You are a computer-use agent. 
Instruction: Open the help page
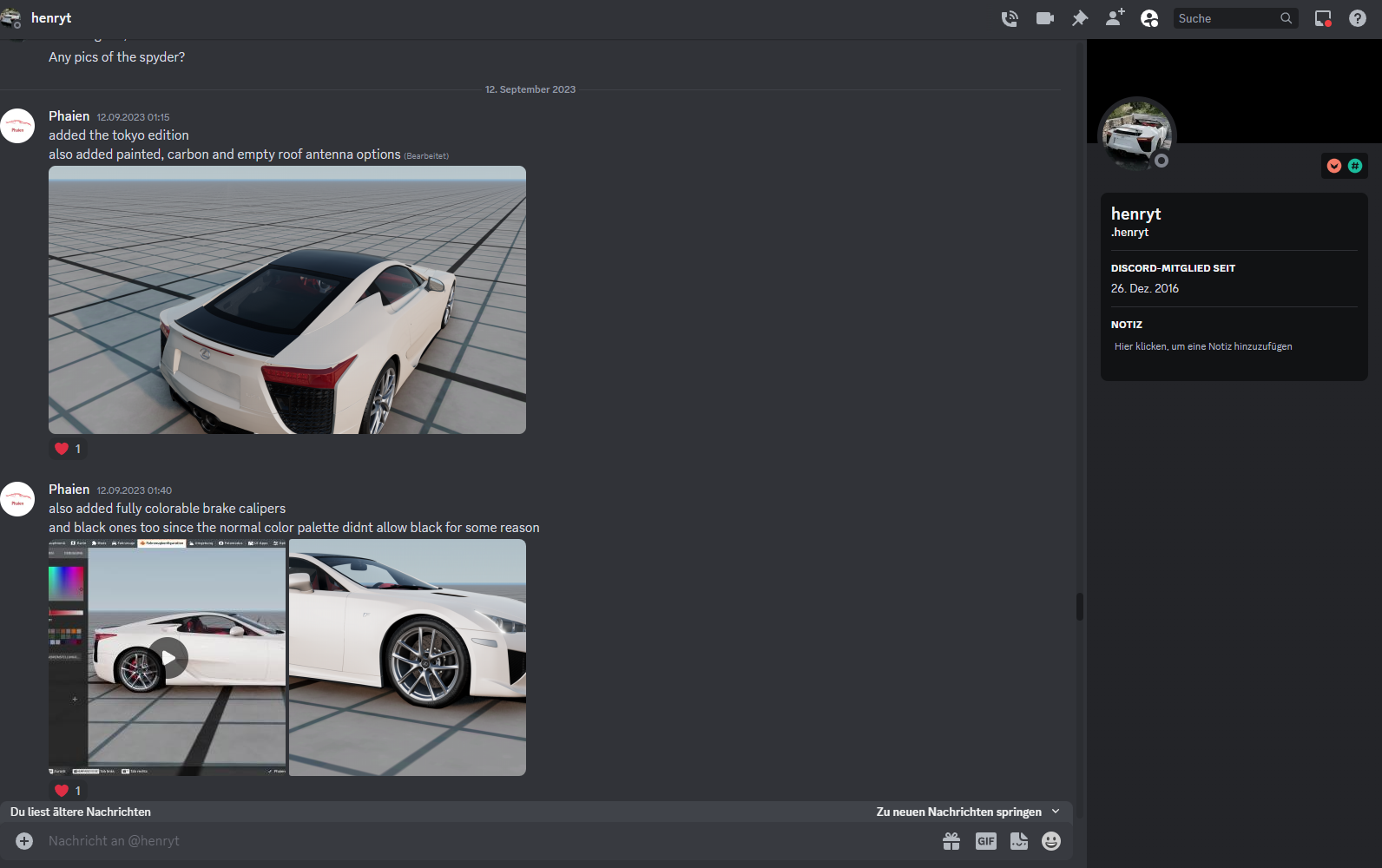coord(1358,18)
